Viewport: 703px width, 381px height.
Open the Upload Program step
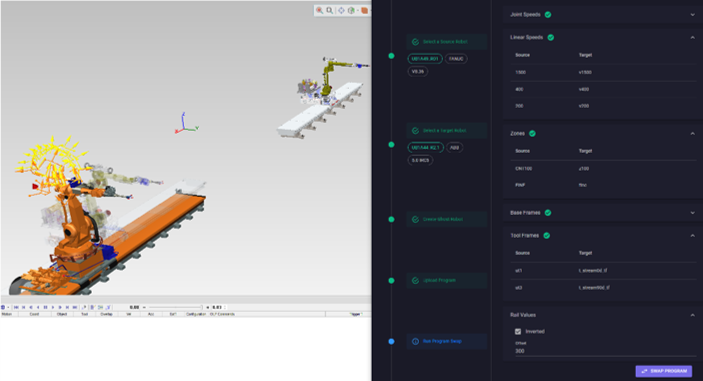point(447,280)
